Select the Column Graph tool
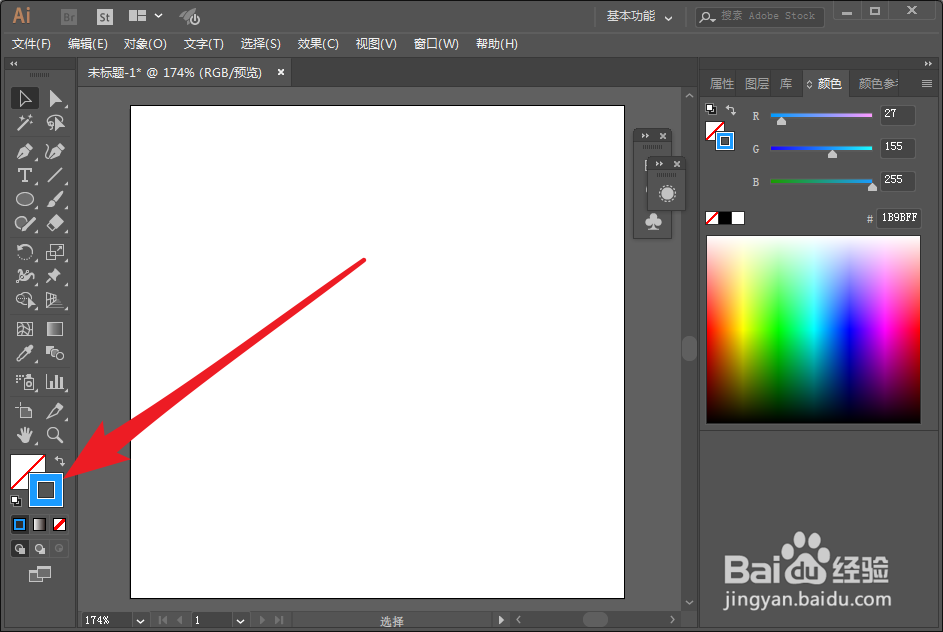Screen dimensions: 943x632 55,382
